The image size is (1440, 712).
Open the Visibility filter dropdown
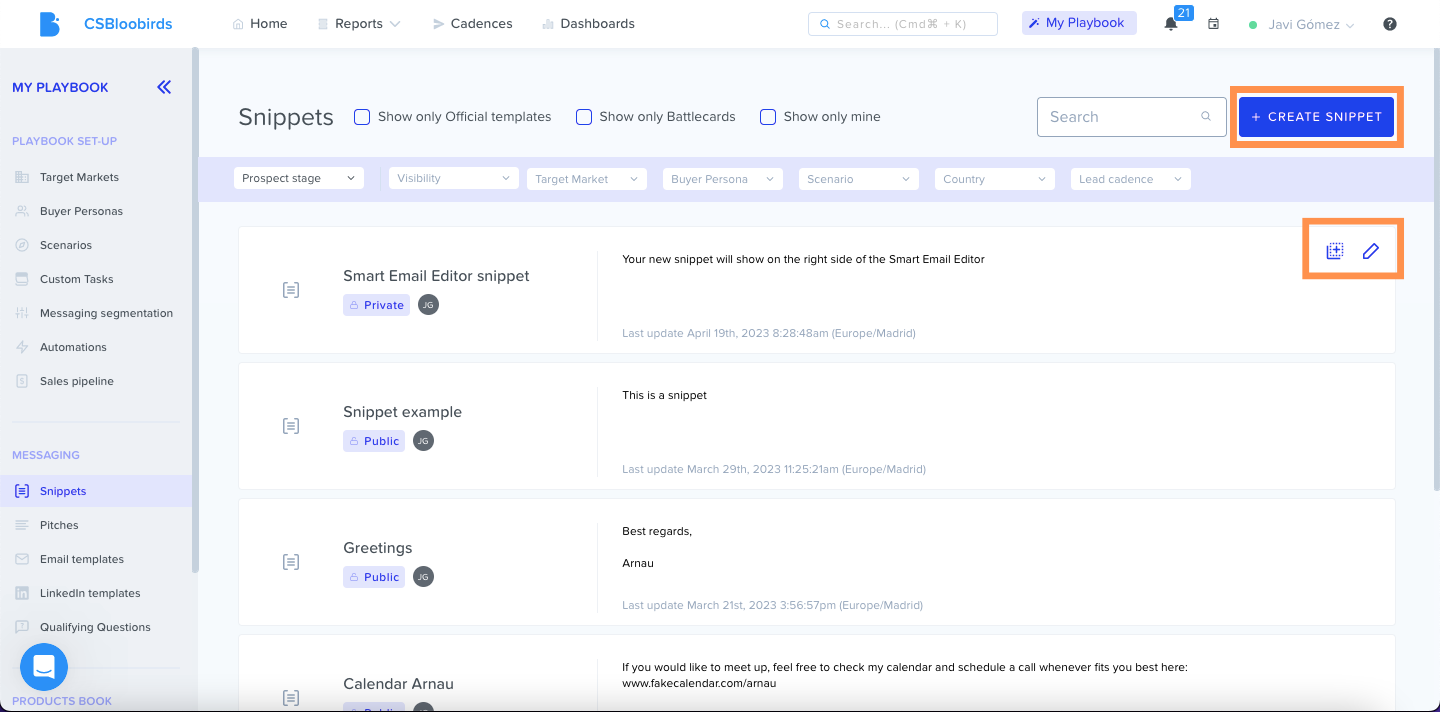pyautogui.click(x=454, y=179)
